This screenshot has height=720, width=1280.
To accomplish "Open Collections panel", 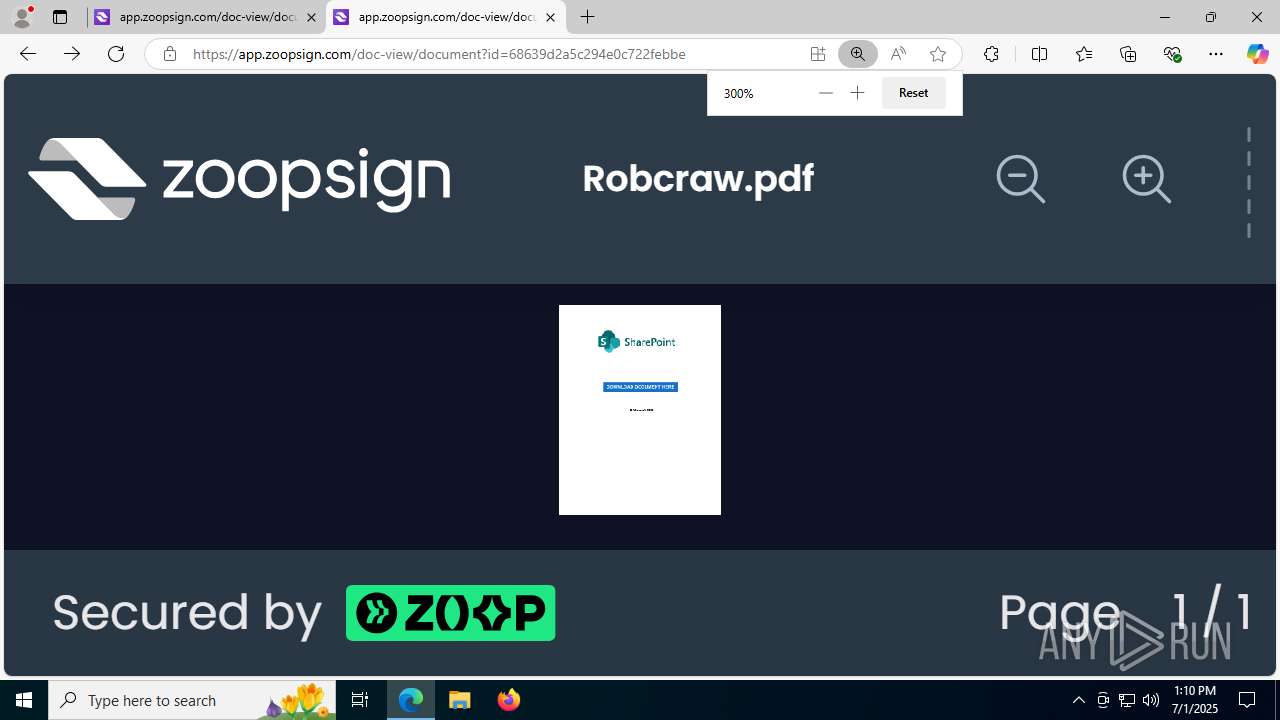I will [1128, 54].
